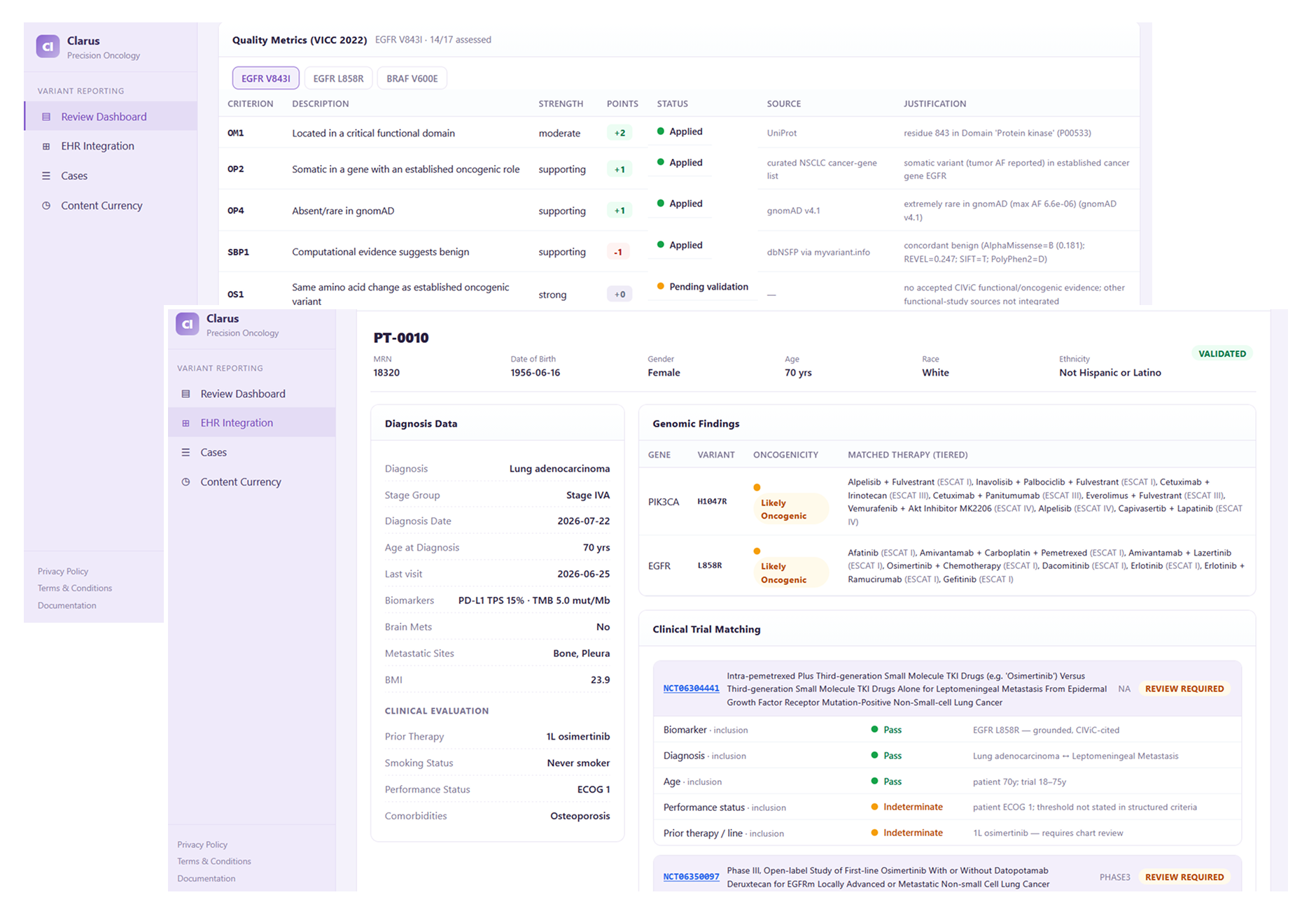The image size is (1316, 918).
Task: Click the Content Currency clock icon in the front window
Action: pos(185,482)
